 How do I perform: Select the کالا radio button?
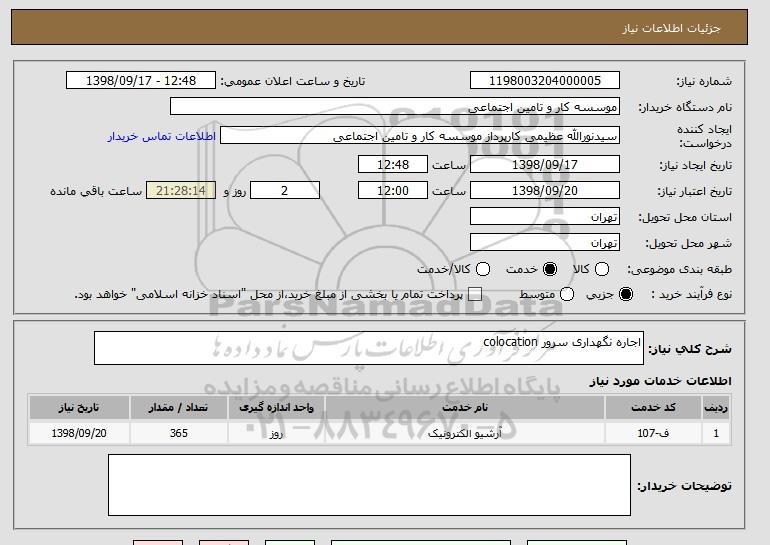tap(602, 269)
